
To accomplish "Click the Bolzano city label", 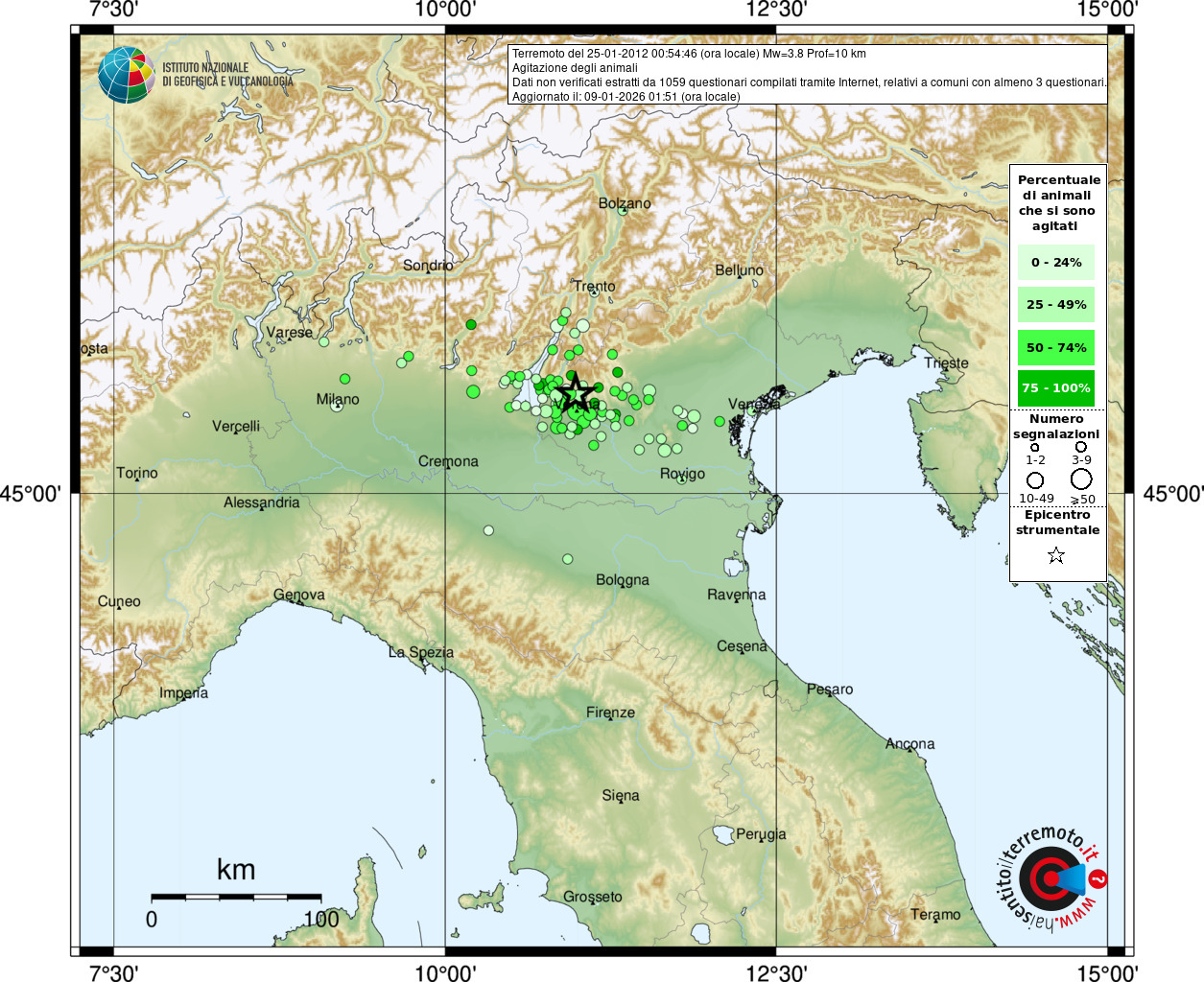I will (625, 203).
